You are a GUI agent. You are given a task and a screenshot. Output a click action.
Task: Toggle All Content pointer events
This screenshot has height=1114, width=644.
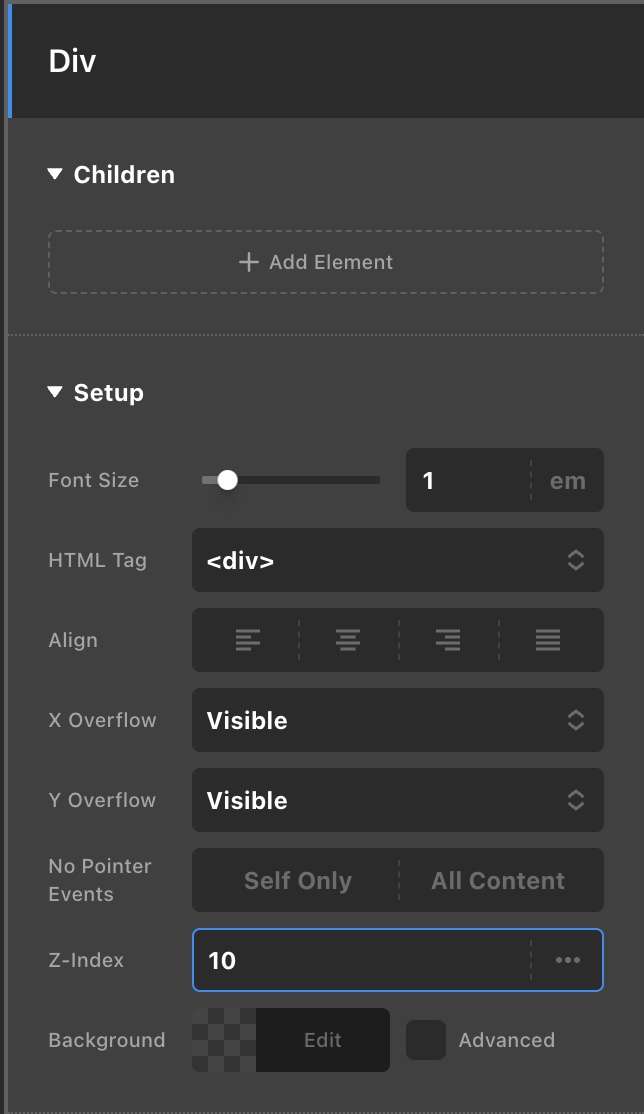pyautogui.click(x=498, y=880)
